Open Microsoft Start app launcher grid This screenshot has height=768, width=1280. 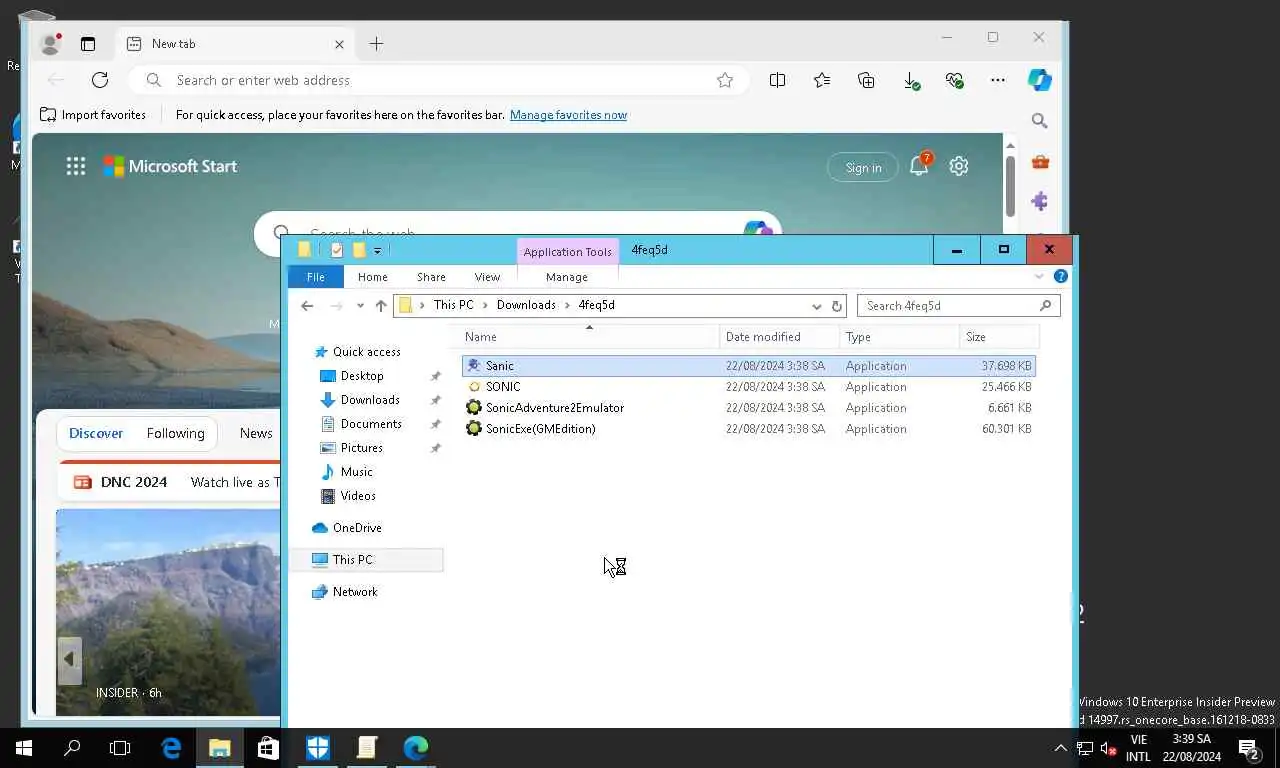[x=76, y=167]
